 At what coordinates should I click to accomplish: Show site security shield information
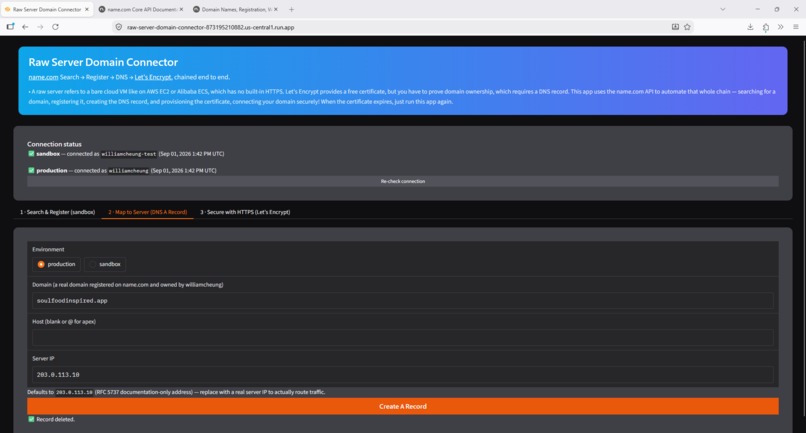tap(119, 27)
